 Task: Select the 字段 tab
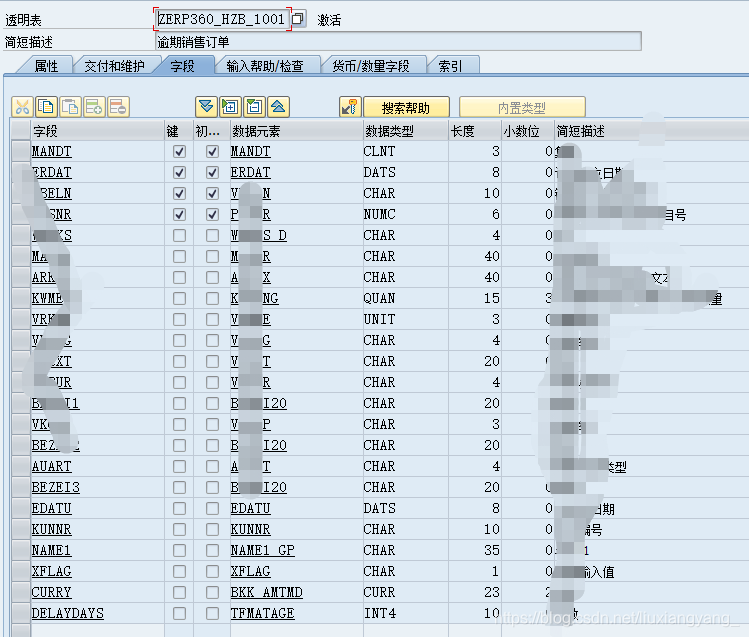(182, 66)
